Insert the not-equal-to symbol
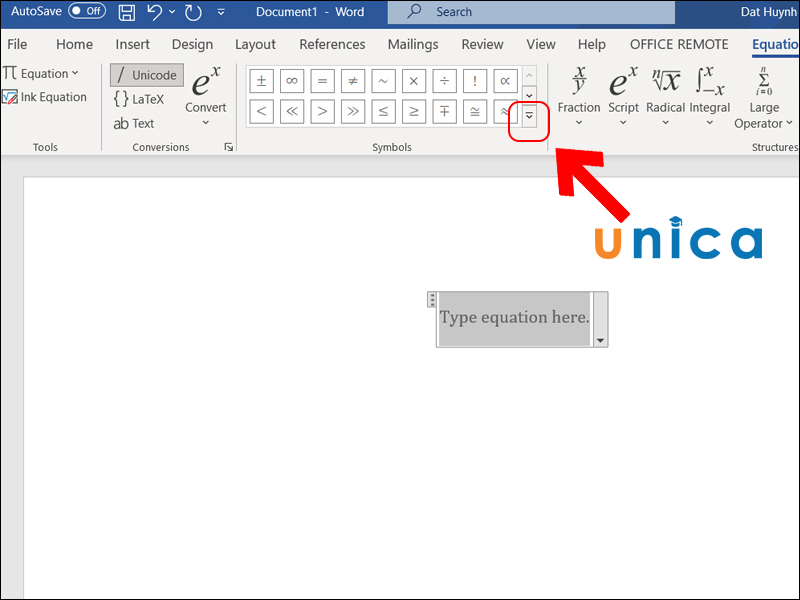The height and width of the screenshot is (600, 800). (352, 81)
